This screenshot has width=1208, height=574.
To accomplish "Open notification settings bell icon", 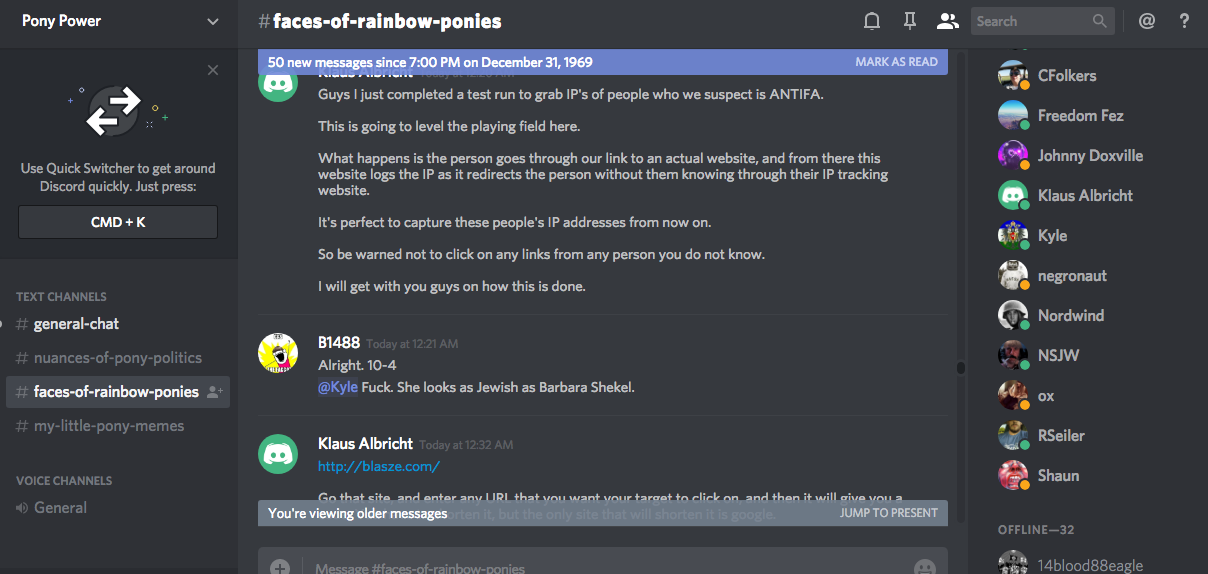I will 872,21.
